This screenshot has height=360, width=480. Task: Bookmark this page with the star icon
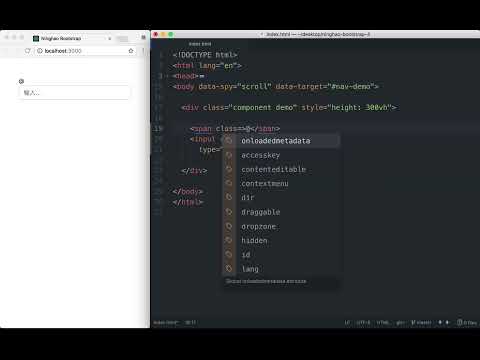[x=131, y=51]
